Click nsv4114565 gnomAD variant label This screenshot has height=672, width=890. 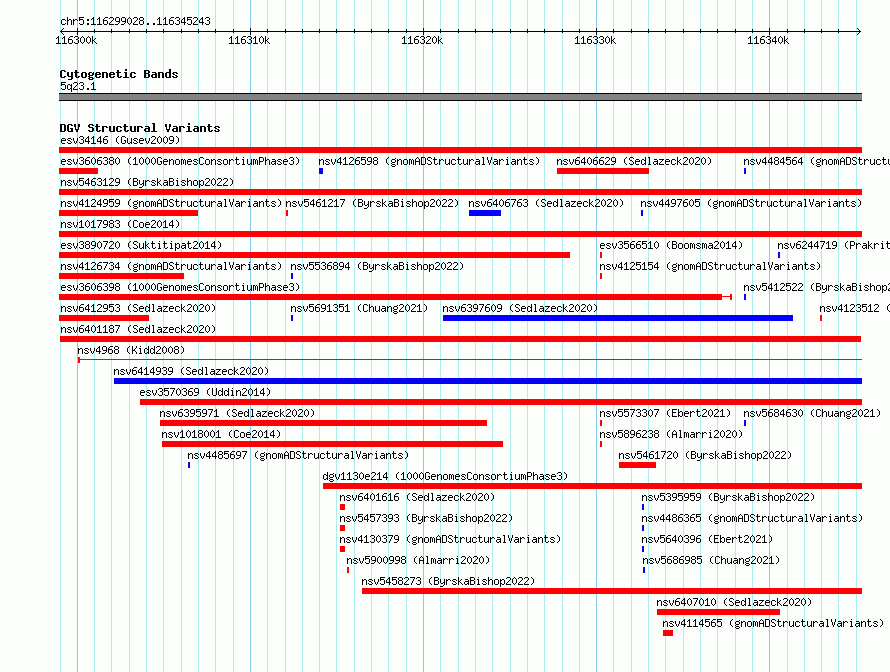tap(773, 623)
